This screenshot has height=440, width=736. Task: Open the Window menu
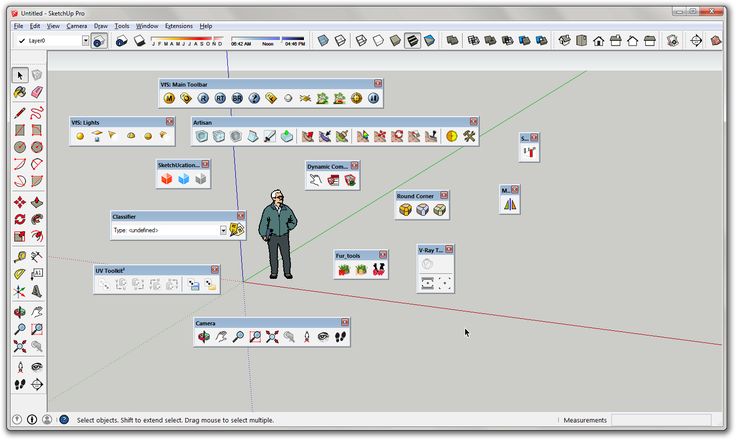point(147,26)
